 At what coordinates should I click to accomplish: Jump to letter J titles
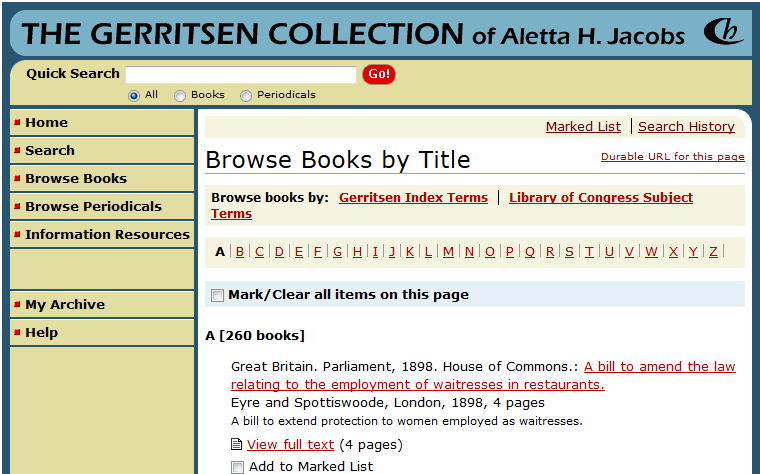click(392, 252)
